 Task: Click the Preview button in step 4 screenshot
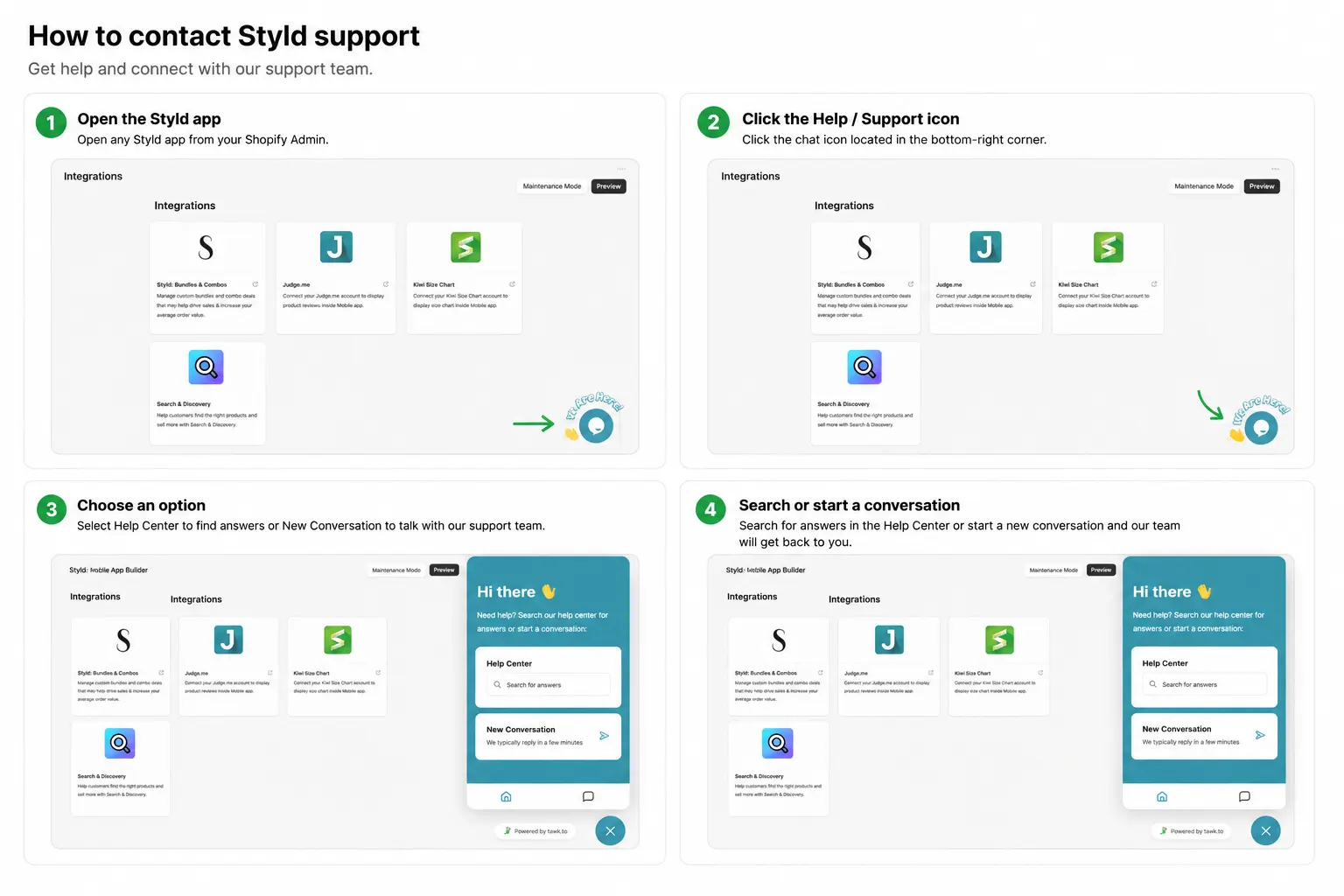1102,570
